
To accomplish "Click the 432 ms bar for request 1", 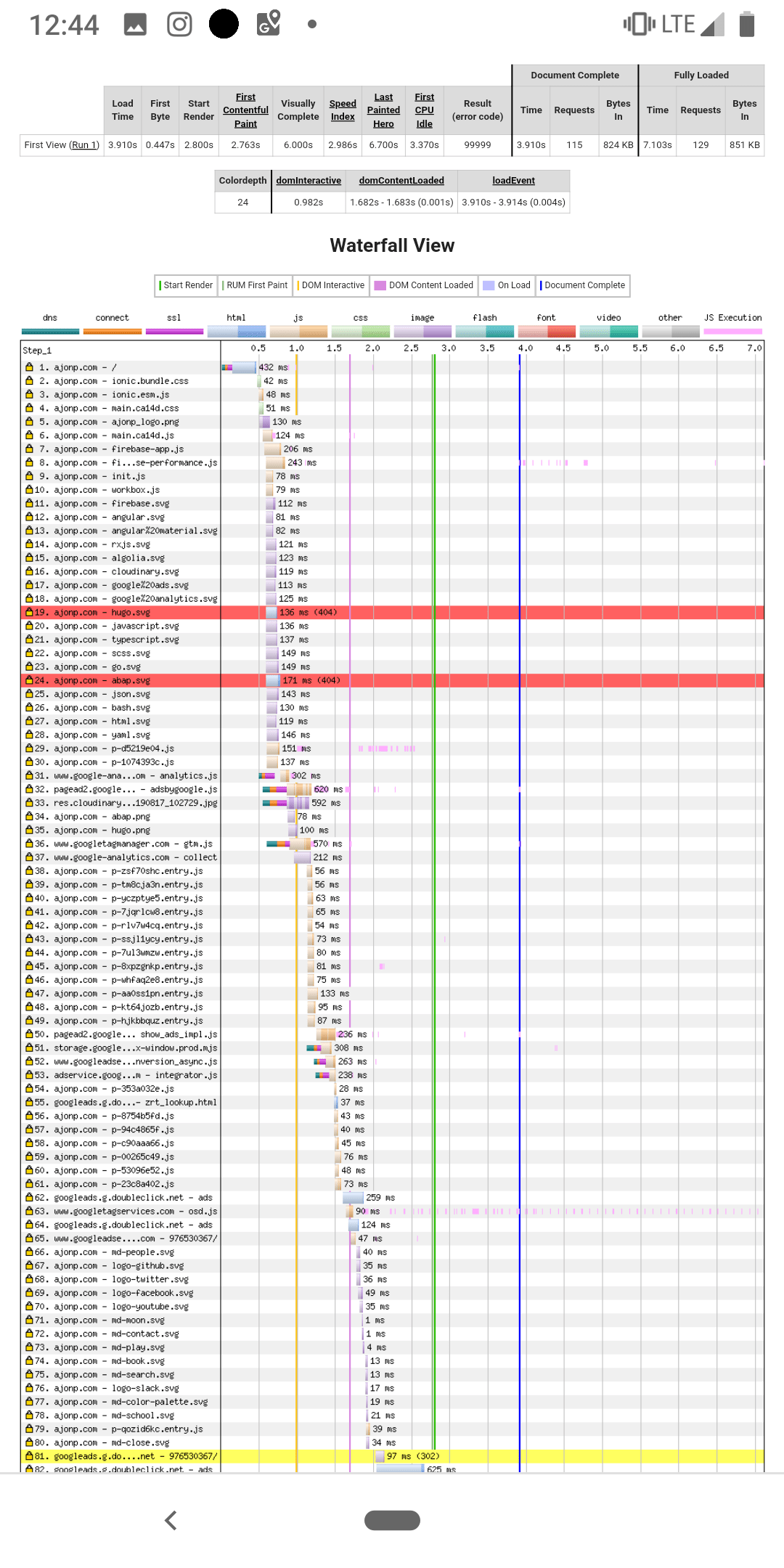I will pos(239,367).
